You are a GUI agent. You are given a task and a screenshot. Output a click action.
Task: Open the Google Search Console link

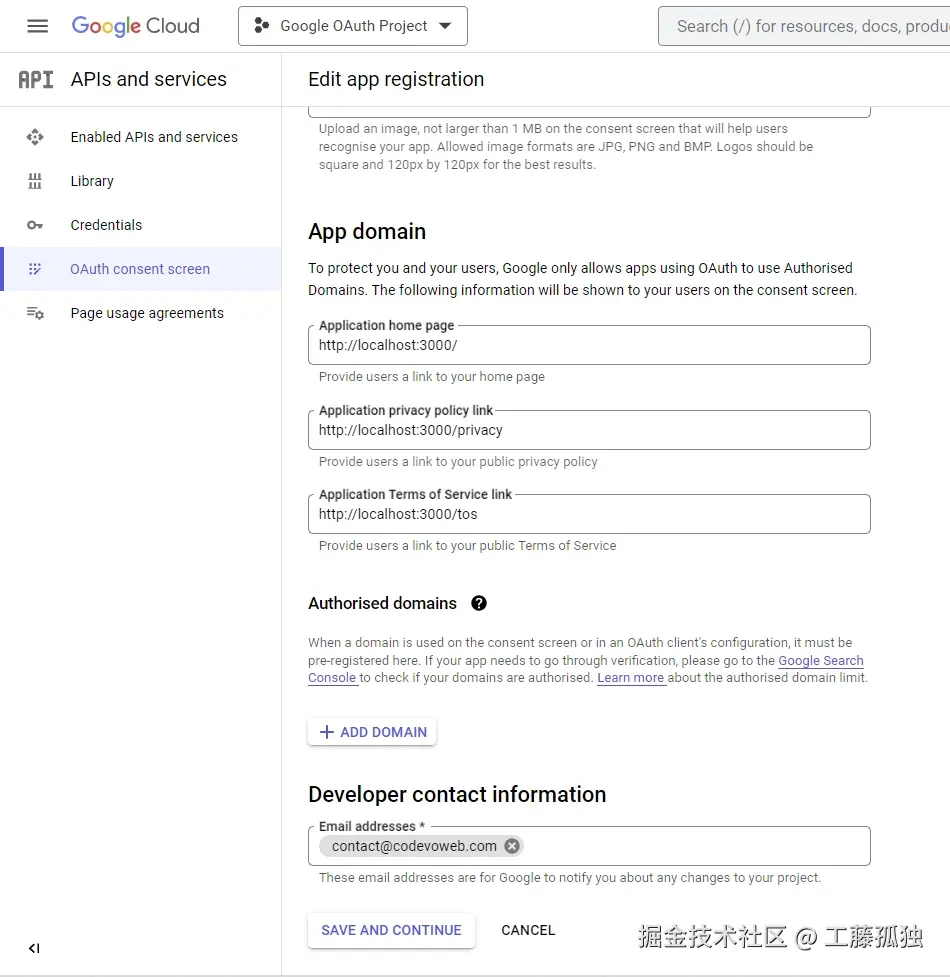coord(821,660)
